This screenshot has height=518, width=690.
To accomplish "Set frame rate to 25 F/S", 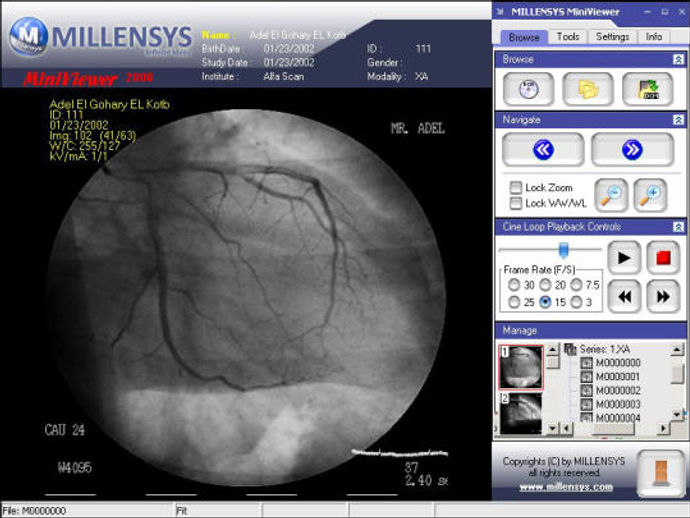I will tap(514, 302).
